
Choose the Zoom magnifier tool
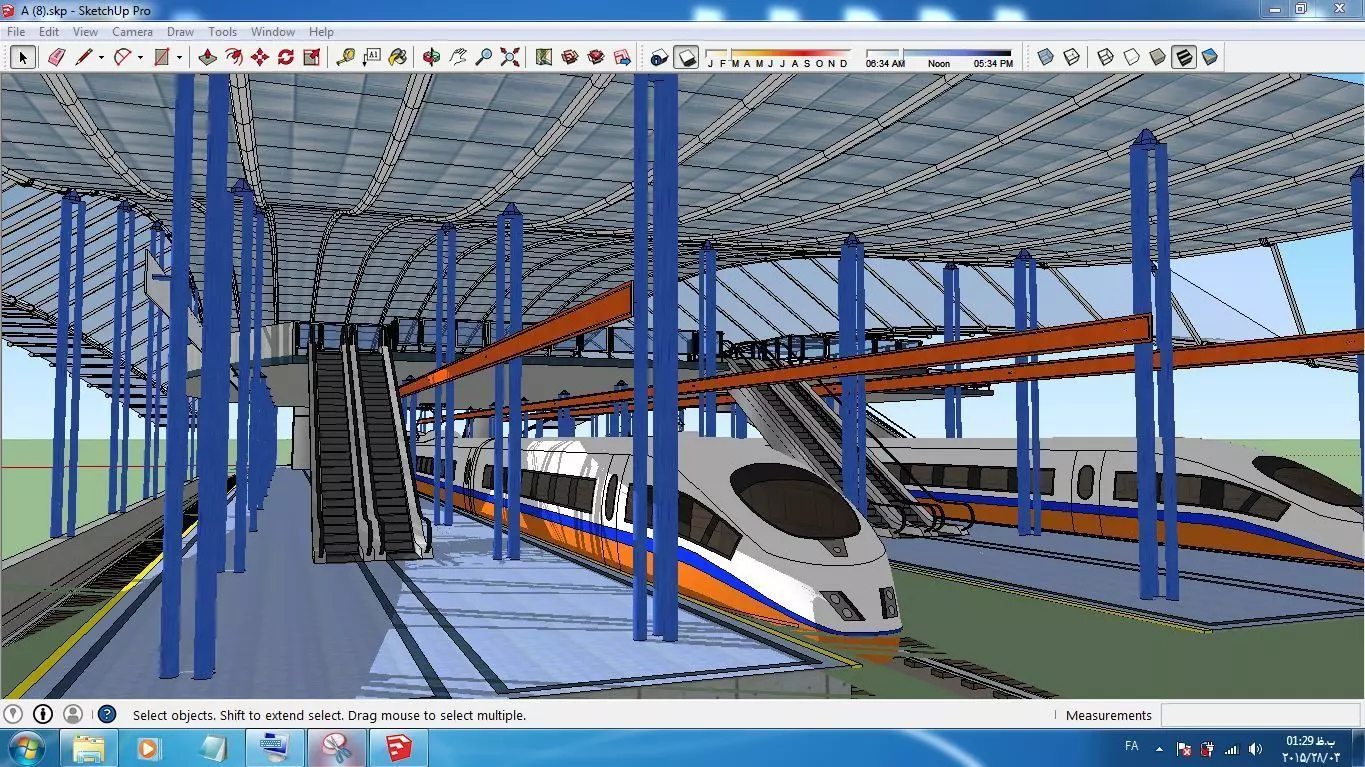(484, 57)
